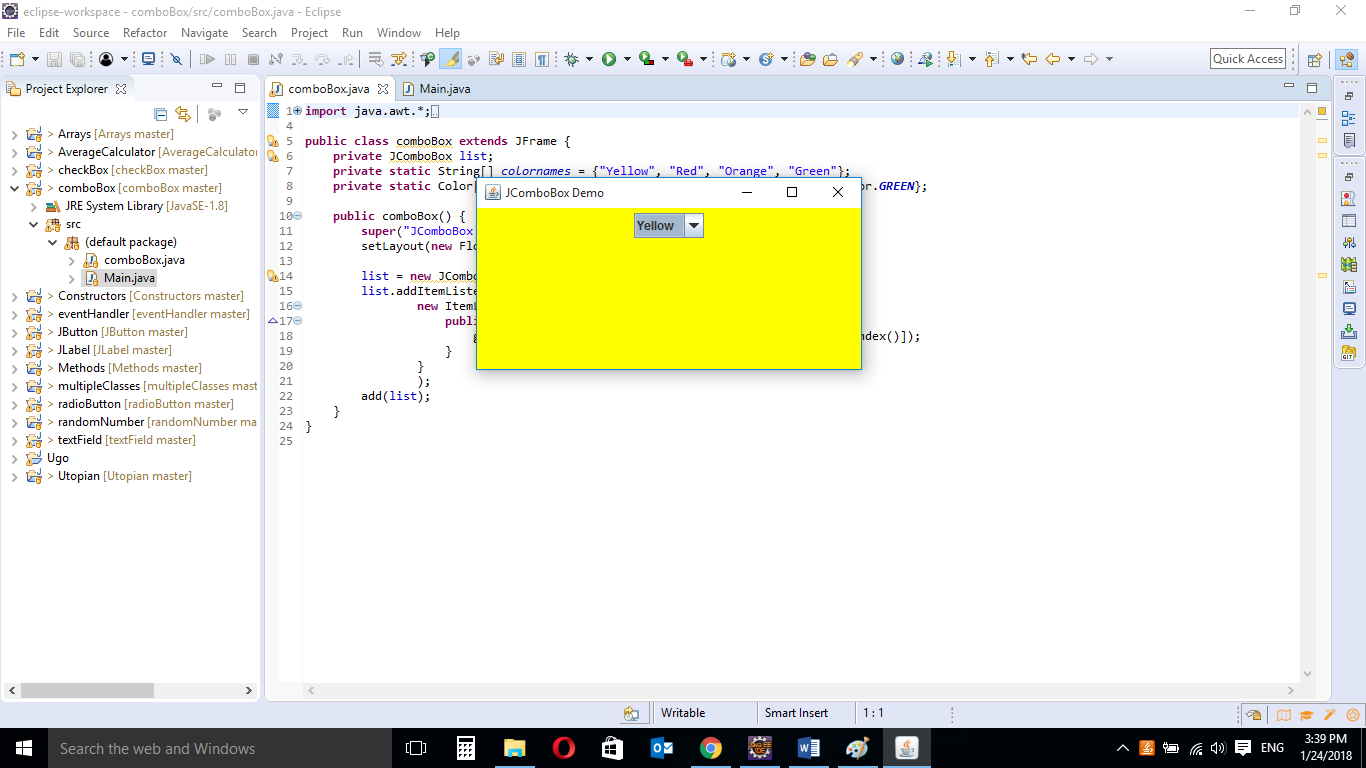Open the Yellow combo box dropdown
This screenshot has width=1366, height=768.
point(694,225)
